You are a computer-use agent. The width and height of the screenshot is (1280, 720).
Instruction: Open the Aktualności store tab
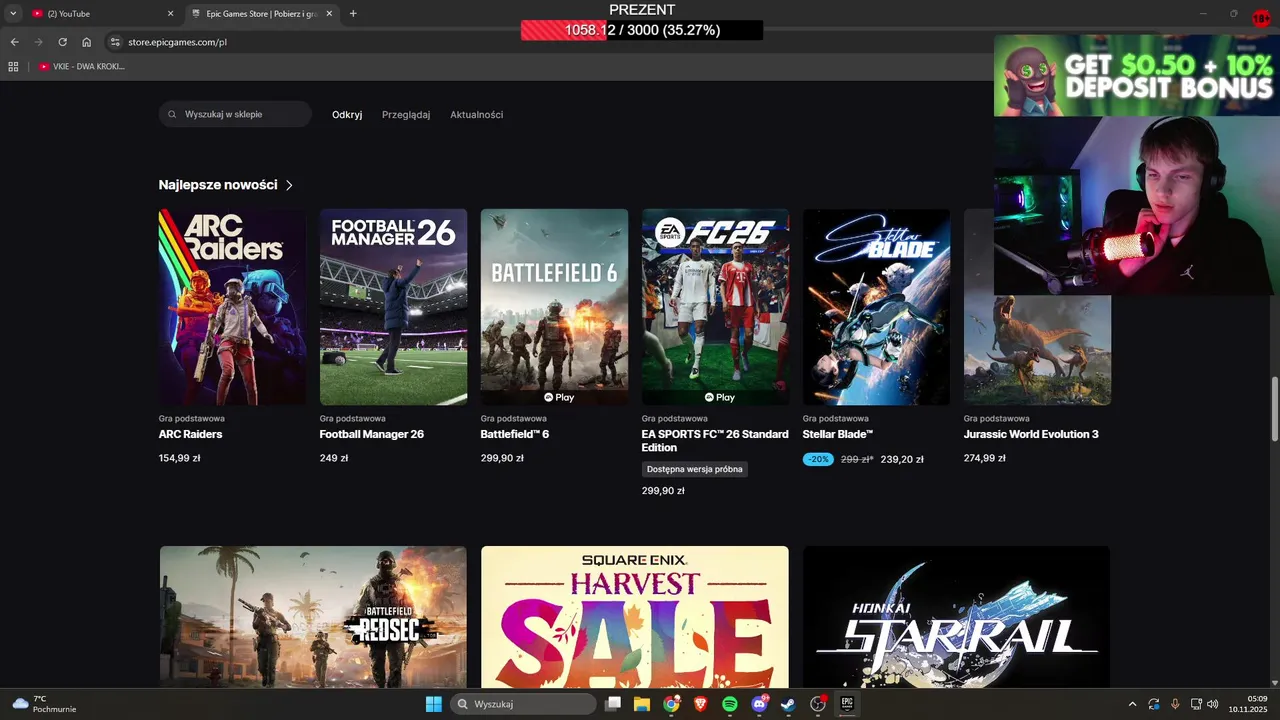point(476,115)
